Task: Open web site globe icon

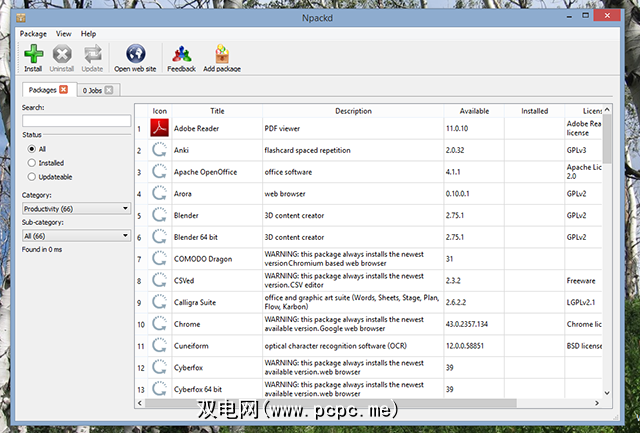Action: pos(136,53)
